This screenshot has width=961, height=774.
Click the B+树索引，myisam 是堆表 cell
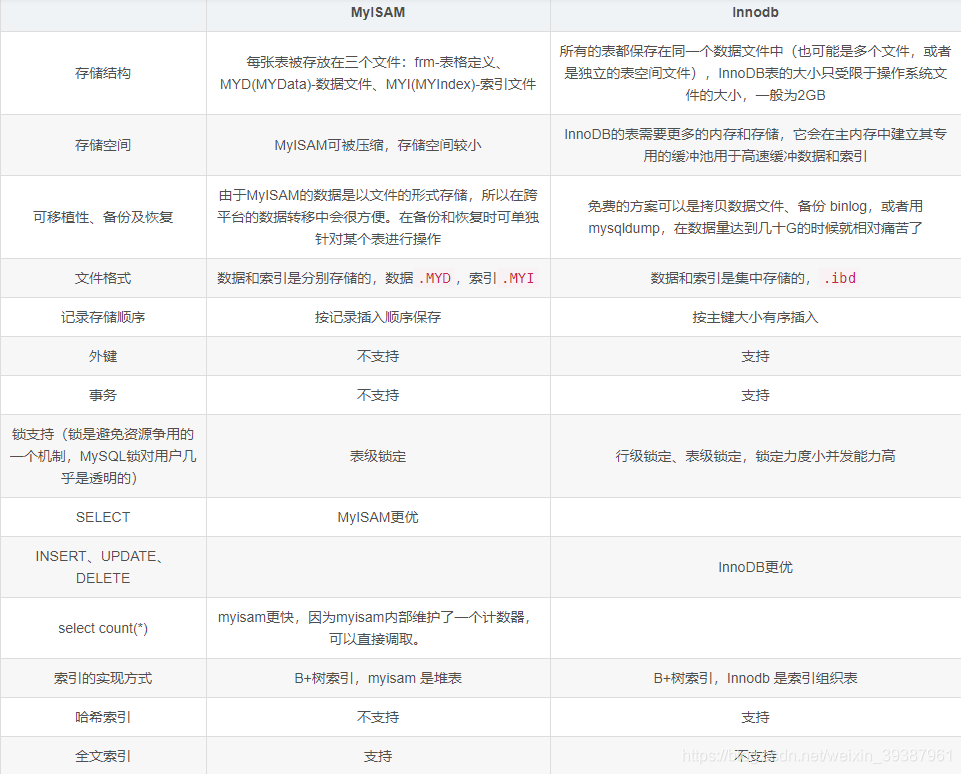tap(377, 678)
